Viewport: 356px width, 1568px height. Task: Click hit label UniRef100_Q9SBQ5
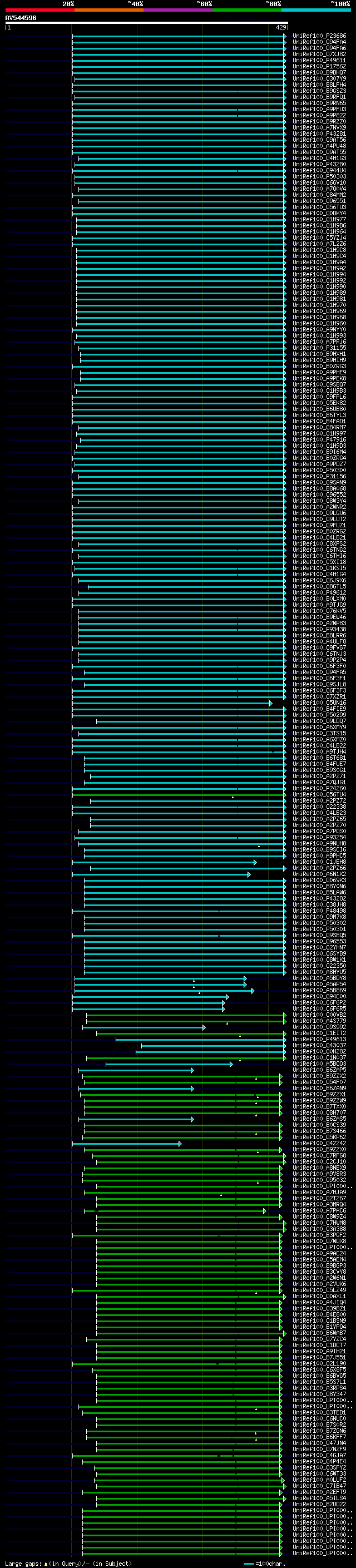tap(319, 936)
